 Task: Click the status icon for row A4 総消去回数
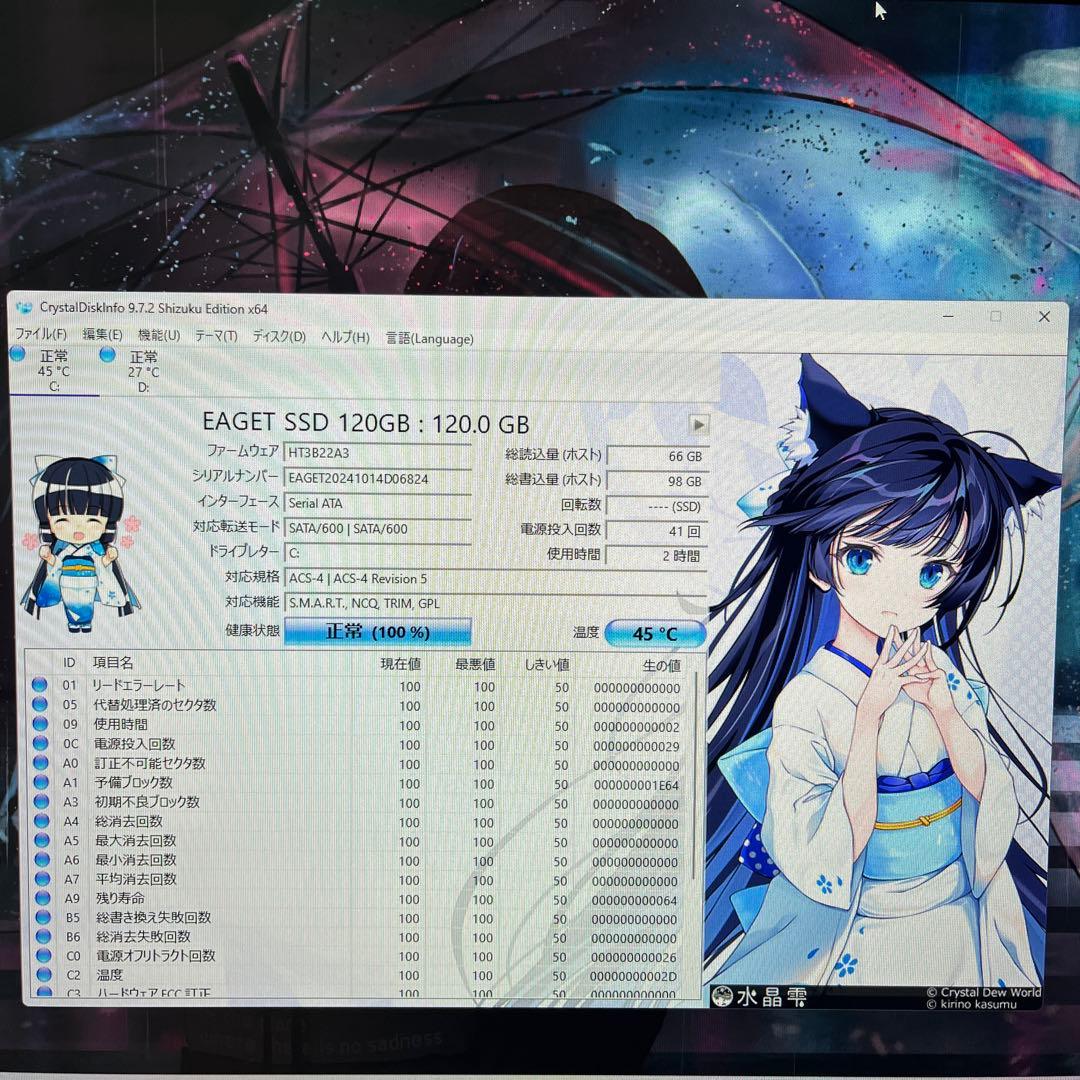[x=42, y=820]
